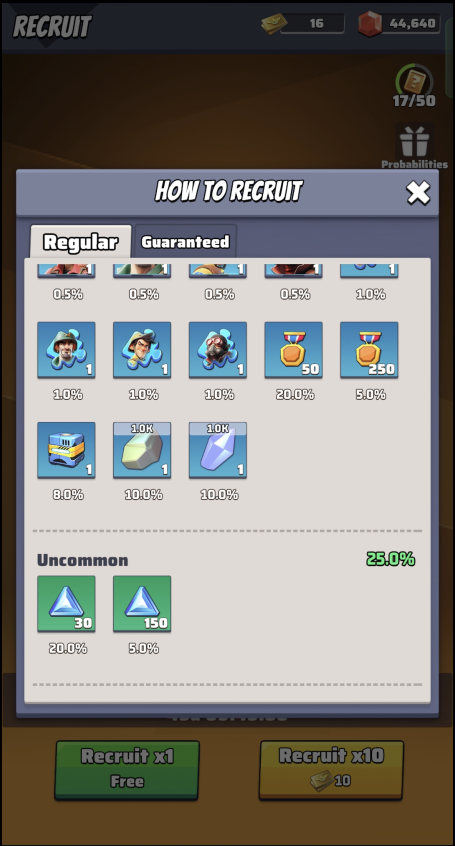This screenshot has height=846, width=455.
Task: Tap the 1.0K purple crystal reward
Action: pyautogui.click(x=218, y=451)
